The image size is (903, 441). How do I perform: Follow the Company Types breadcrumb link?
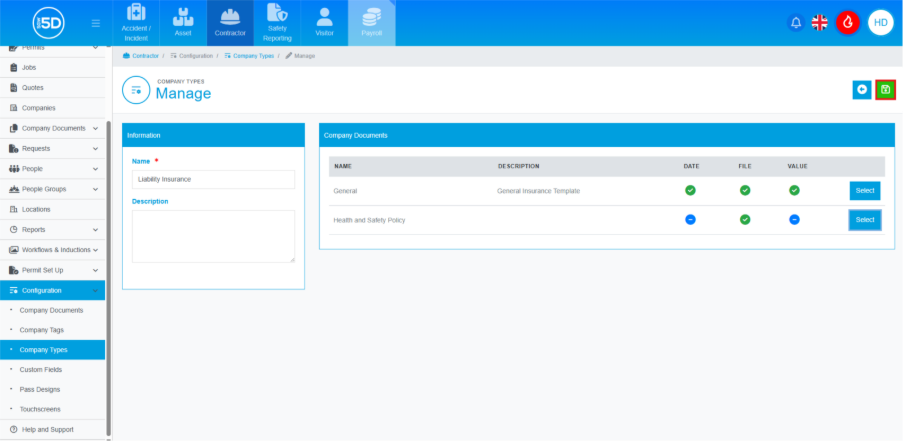[x=251, y=56]
